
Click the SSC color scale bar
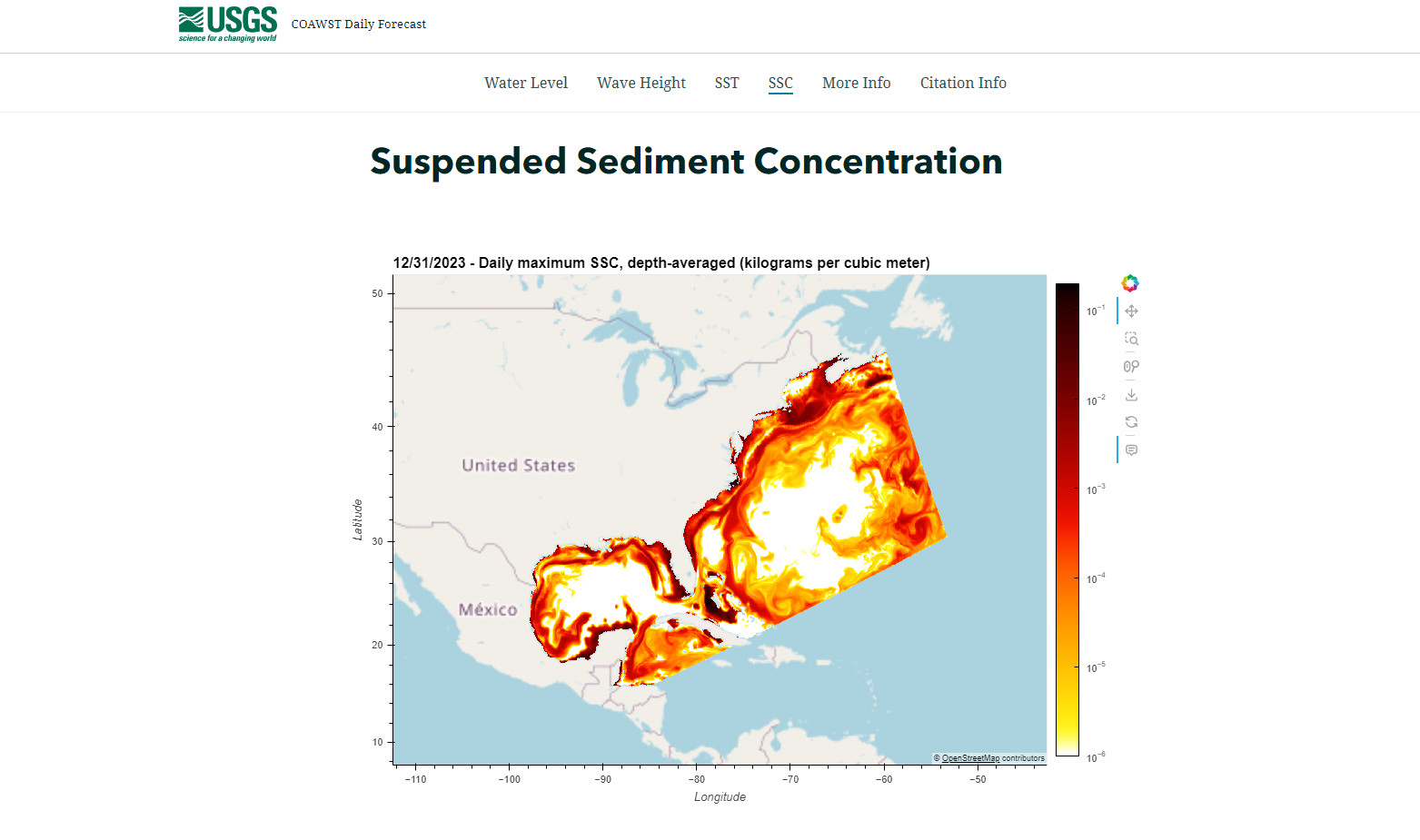[x=1067, y=519]
